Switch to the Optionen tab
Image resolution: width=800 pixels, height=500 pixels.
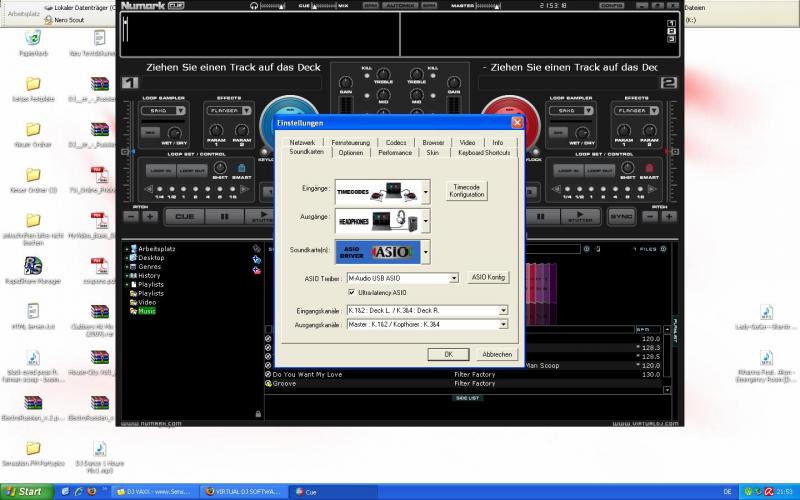coord(350,153)
